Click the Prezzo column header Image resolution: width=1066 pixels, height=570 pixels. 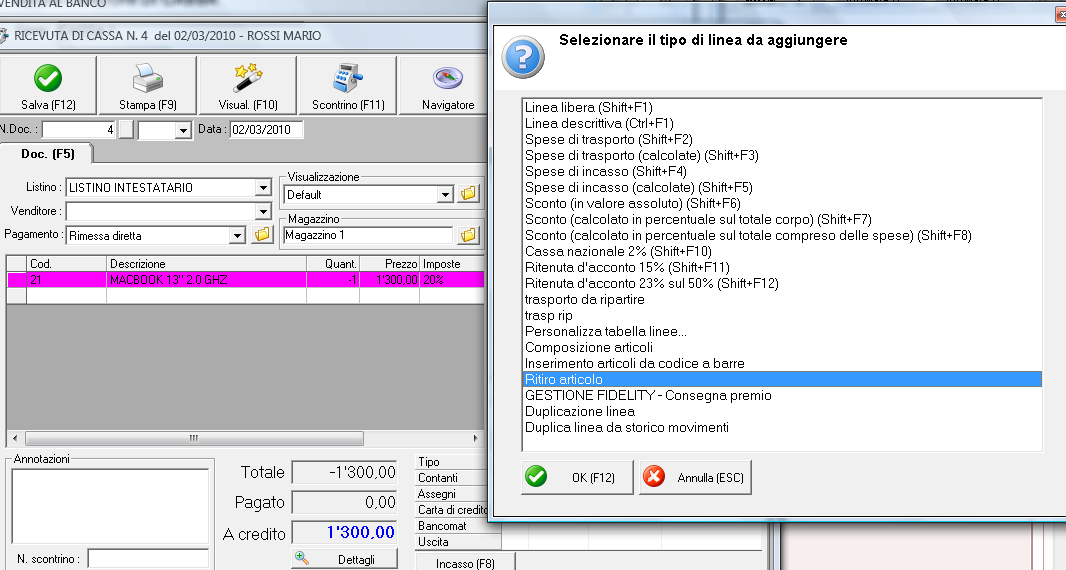390,264
